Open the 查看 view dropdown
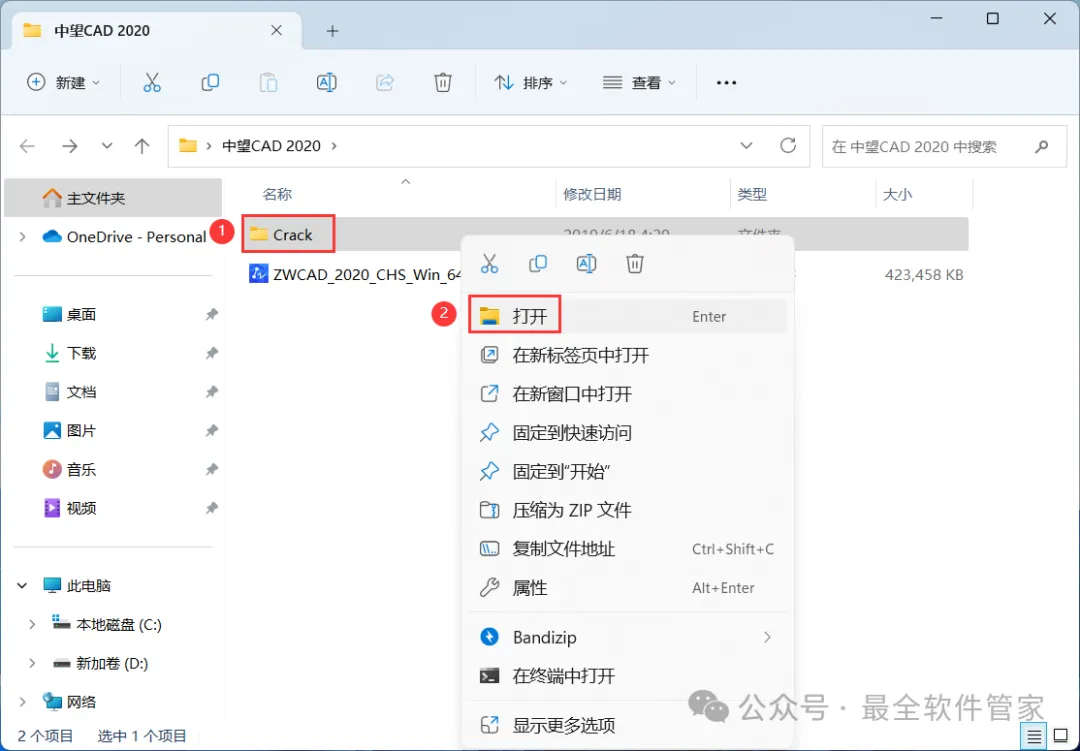This screenshot has height=751, width=1080. tap(639, 83)
